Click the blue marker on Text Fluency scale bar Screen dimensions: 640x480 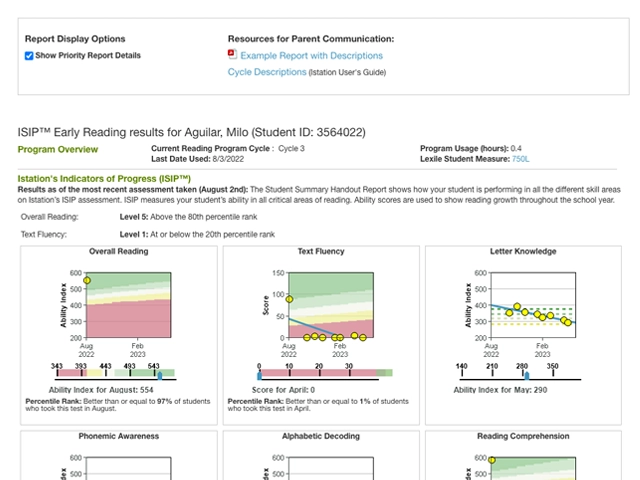(259, 376)
